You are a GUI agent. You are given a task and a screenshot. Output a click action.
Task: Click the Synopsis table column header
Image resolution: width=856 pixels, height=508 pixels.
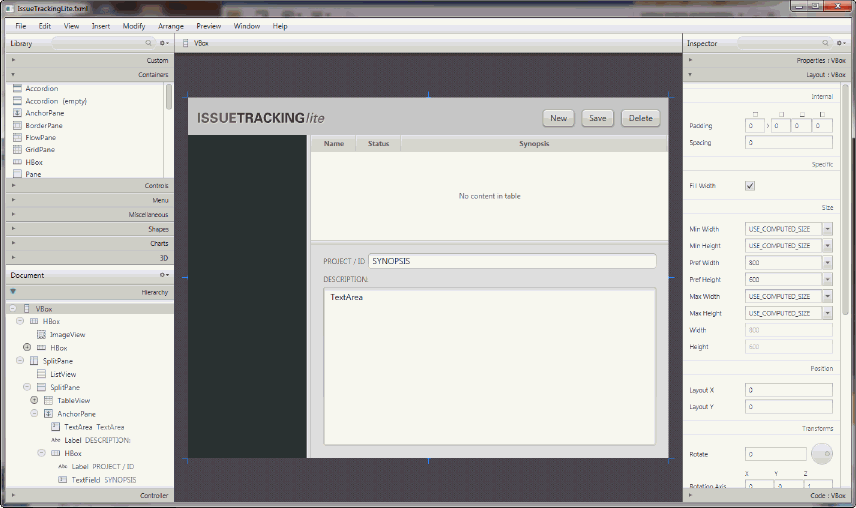pyautogui.click(x=534, y=144)
